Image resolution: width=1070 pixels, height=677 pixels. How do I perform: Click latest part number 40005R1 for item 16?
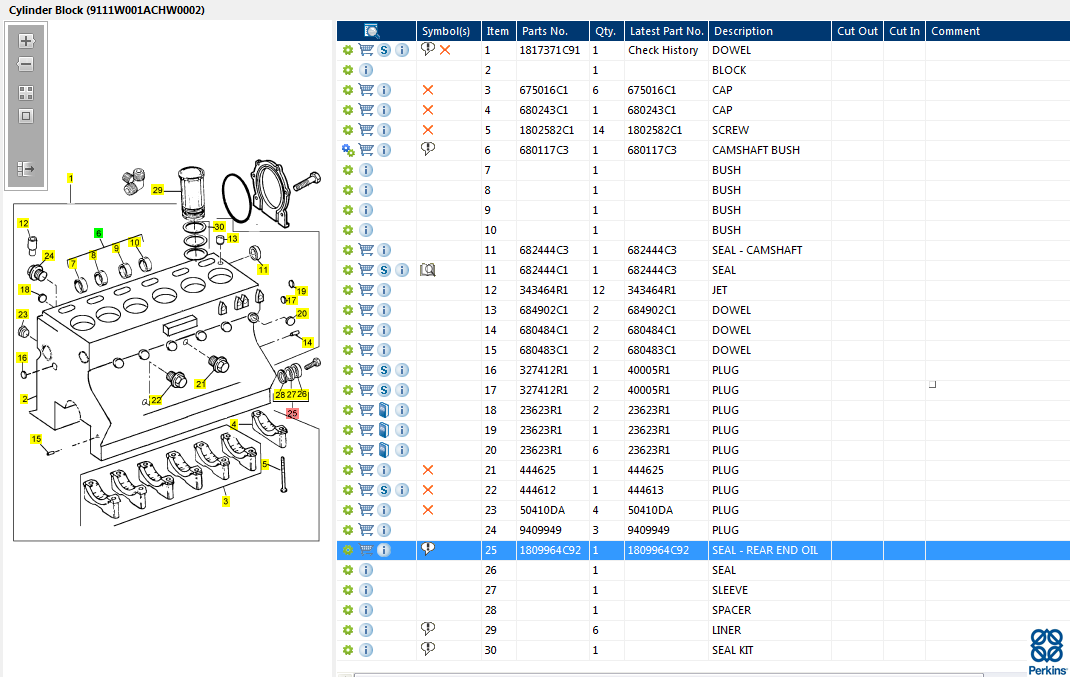[648, 371]
